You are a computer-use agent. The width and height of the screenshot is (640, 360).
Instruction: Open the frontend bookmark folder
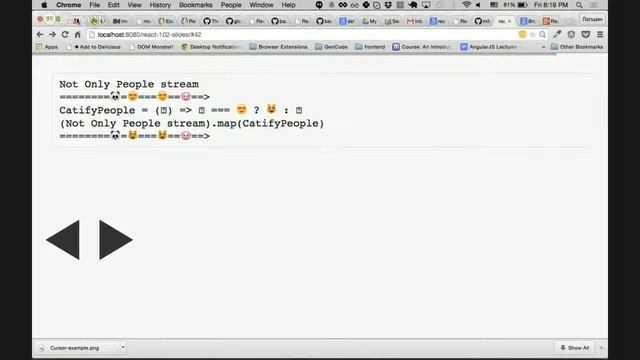[370, 47]
